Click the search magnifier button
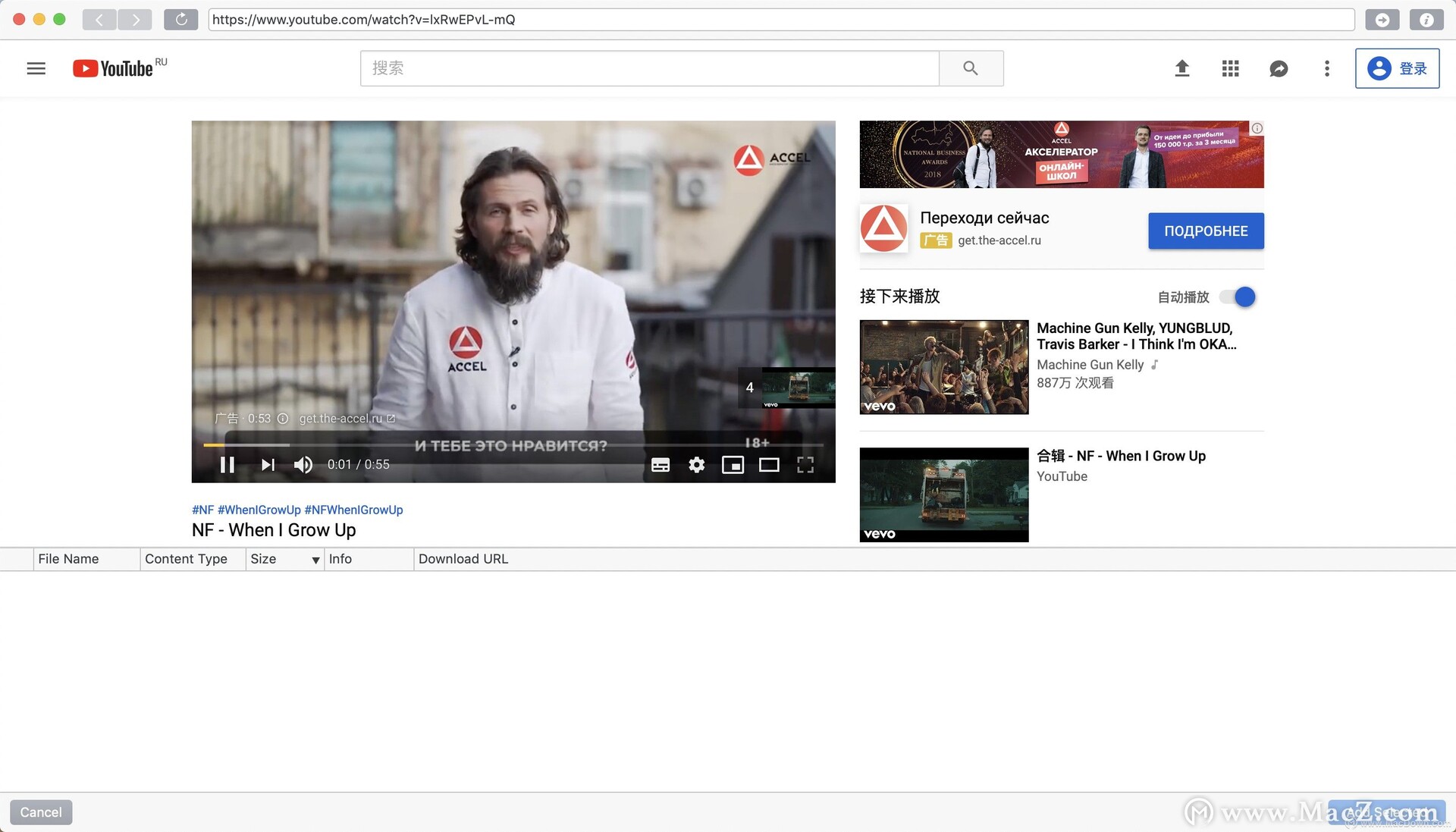 tap(970, 68)
